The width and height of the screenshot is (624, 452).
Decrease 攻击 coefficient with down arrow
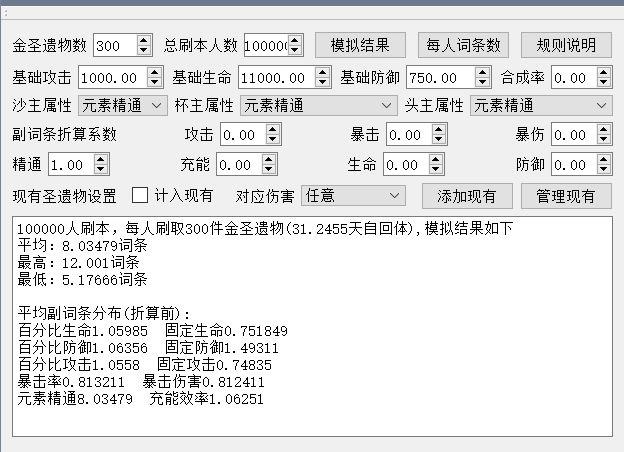[272, 139]
